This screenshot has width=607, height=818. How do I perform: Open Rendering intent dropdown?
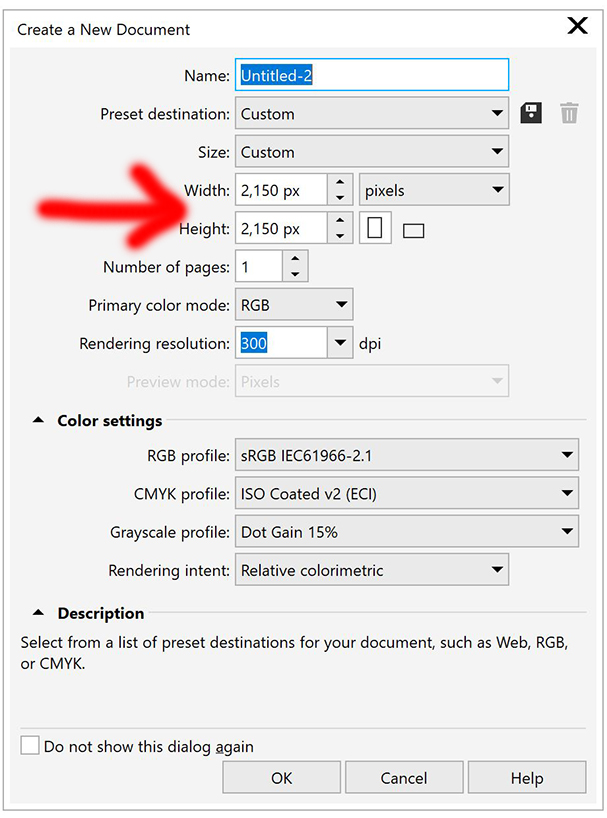point(372,570)
